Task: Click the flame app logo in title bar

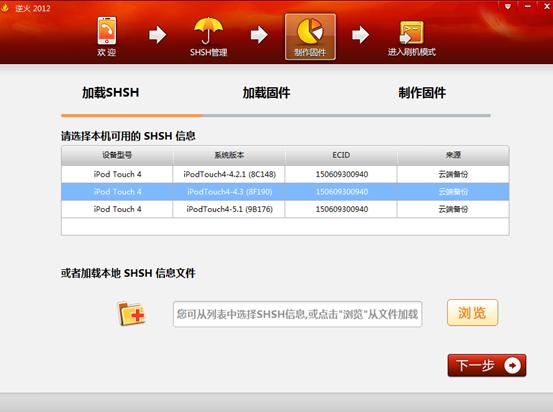Action: (5, 7)
